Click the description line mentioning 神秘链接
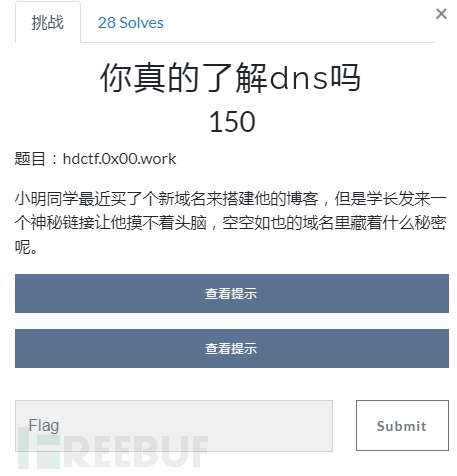 click(x=230, y=223)
